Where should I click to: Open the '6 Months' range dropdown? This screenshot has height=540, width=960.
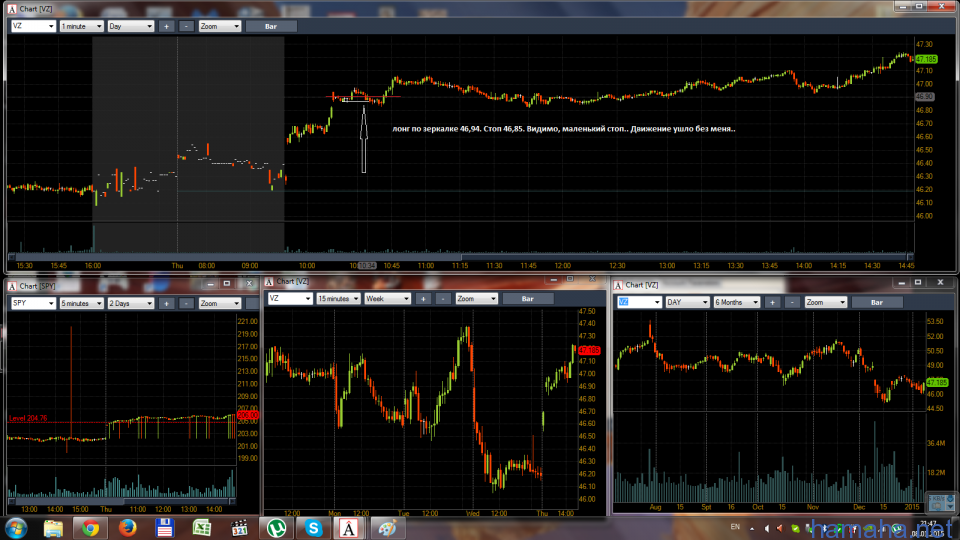tap(737, 302)
